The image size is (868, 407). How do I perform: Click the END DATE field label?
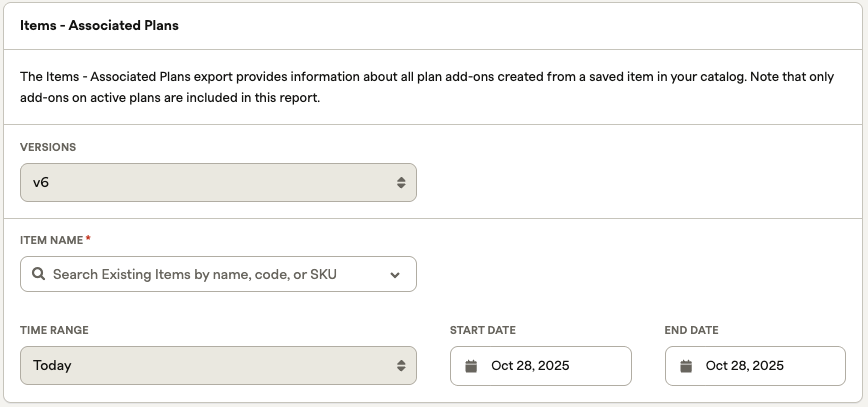(692, 330)
